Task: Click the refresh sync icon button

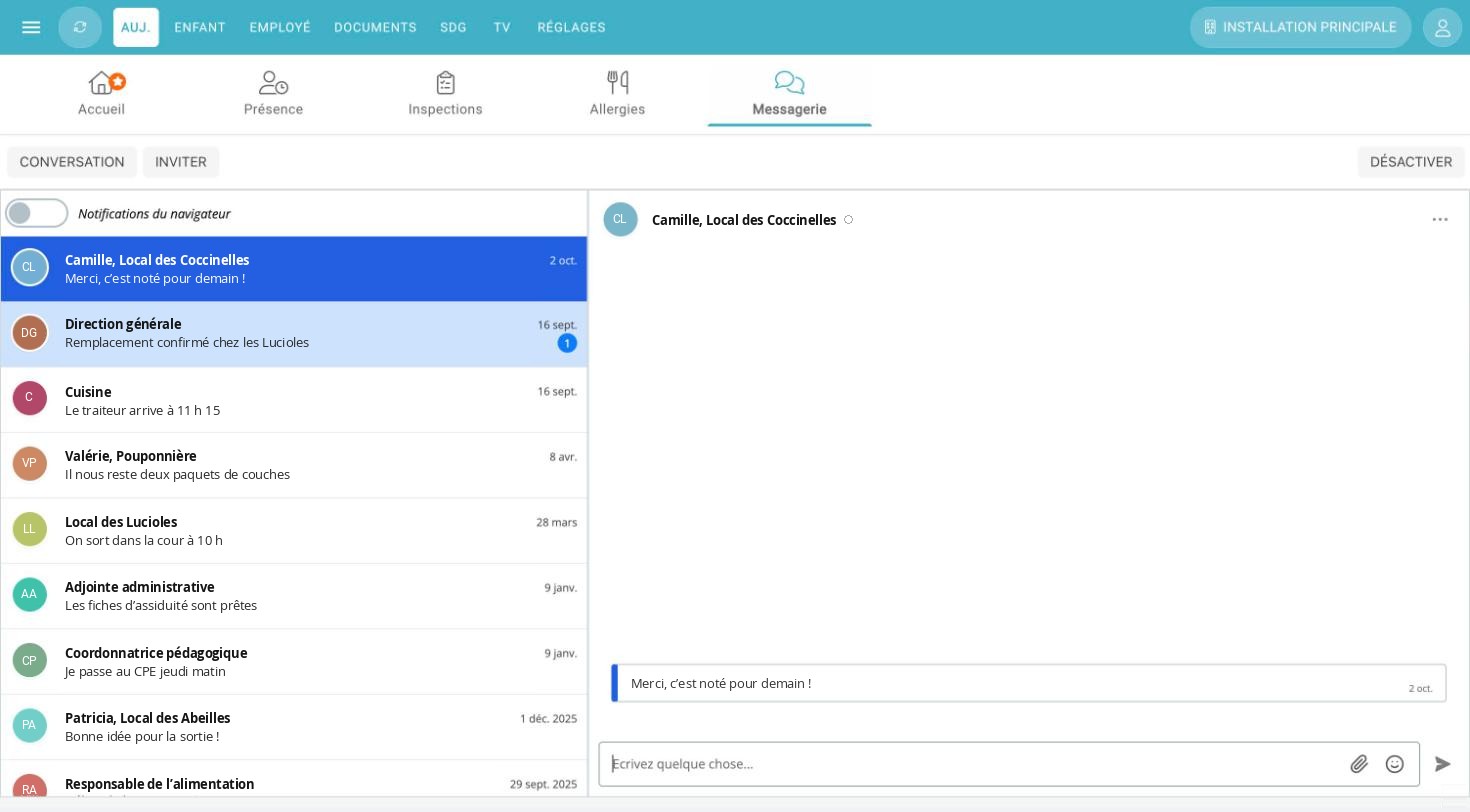Action: [80, 28]
